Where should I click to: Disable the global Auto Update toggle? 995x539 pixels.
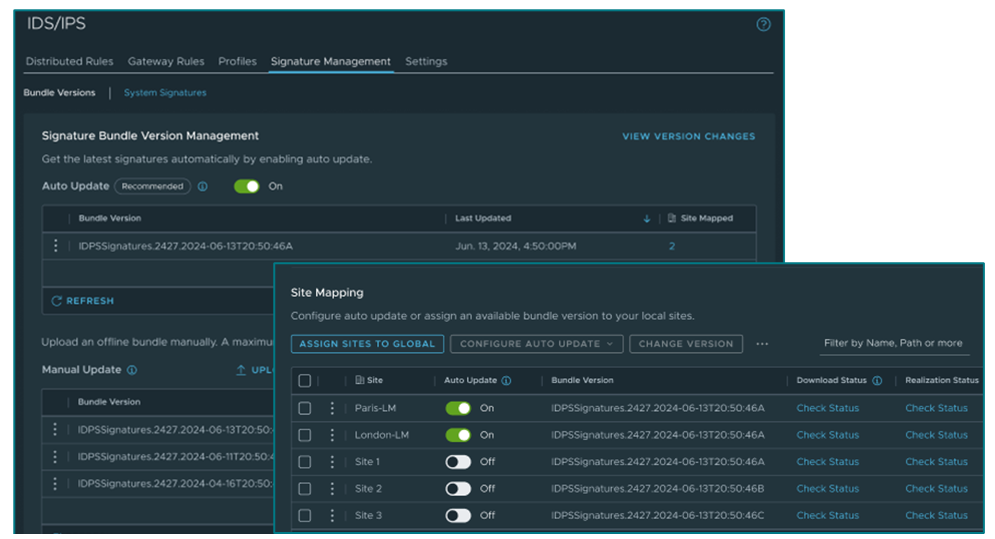246,186
